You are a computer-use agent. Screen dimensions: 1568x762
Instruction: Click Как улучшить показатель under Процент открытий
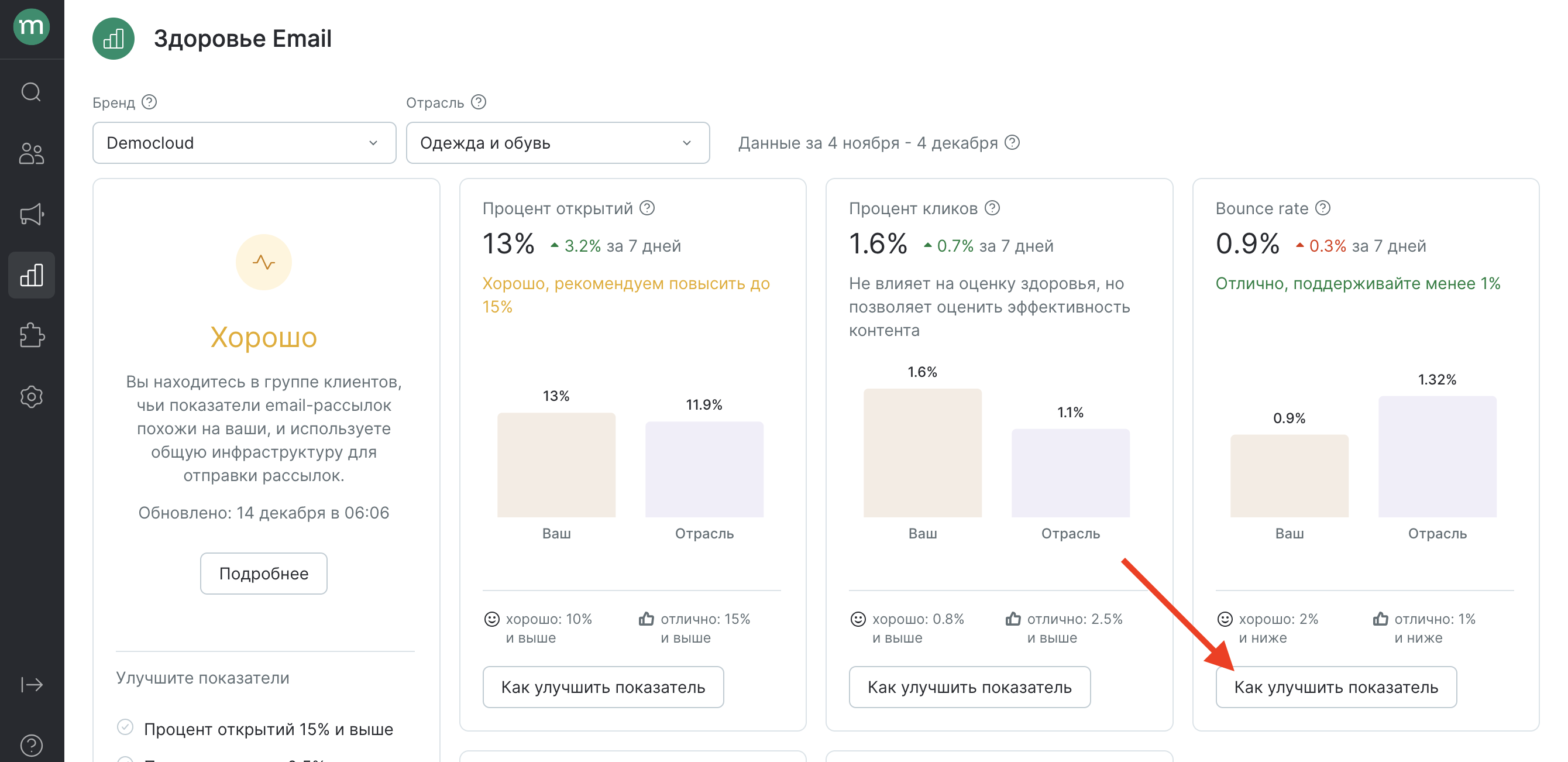pyautogui.click(x=603, y=687)
